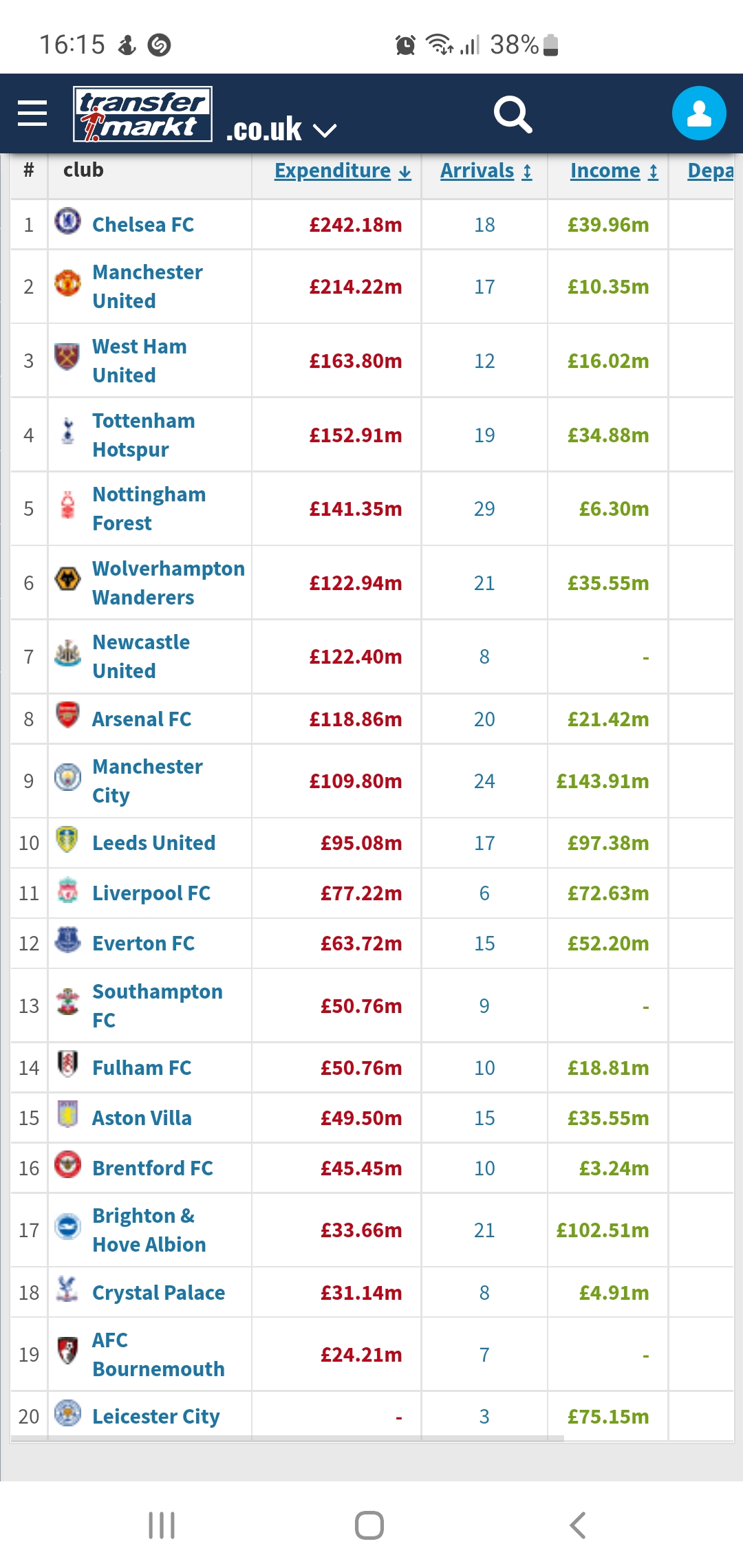Open Tottenham Hotspur club link

tap(143, 435)
